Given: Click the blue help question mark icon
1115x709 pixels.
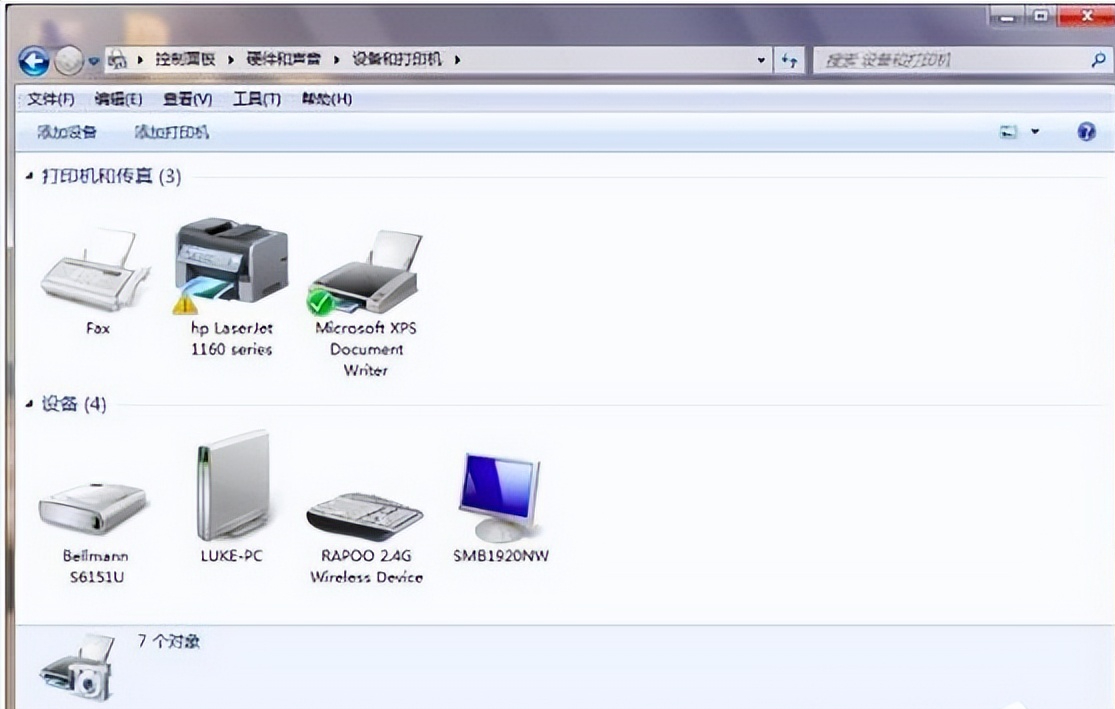Looking at the screenshot, I should [1087, 132].
